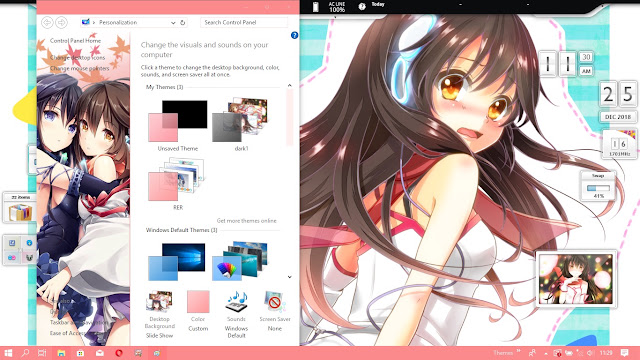Click Get more themes online
This screenshot has height=360, width=640.
point(247,220)
